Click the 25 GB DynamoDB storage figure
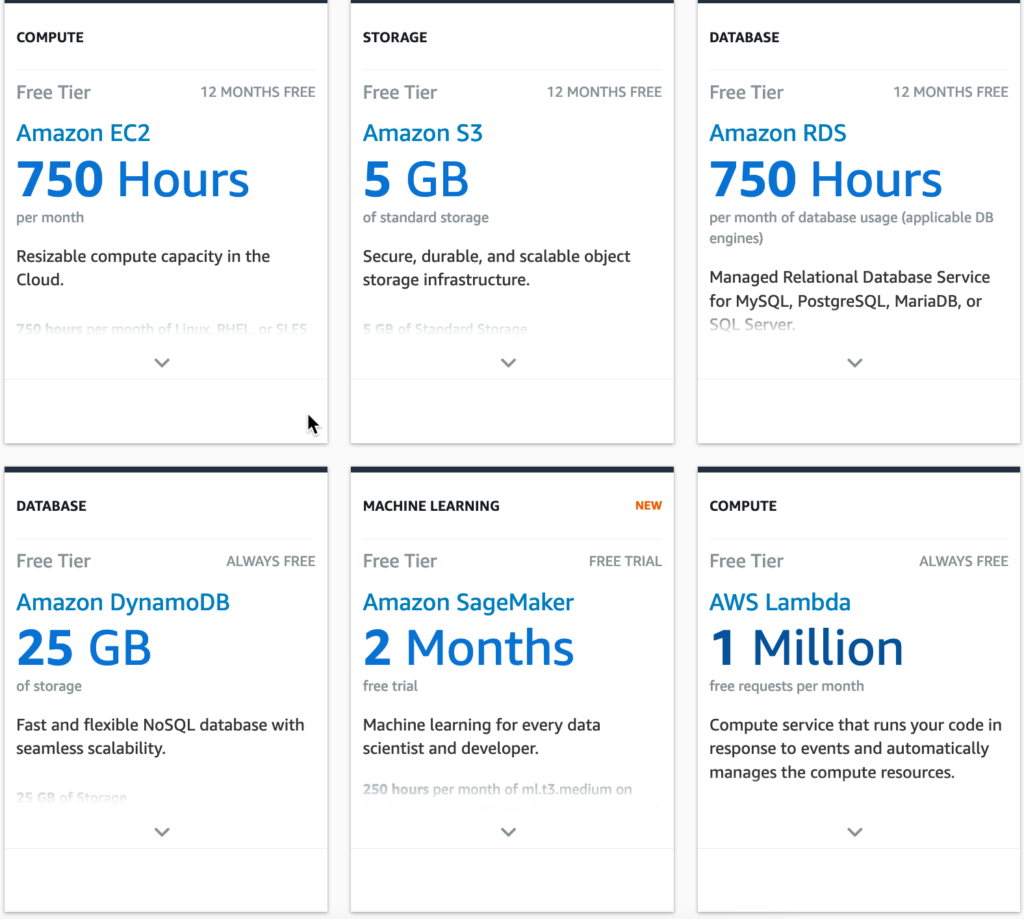Screen dimensions: 1024x919 [84, 649]
